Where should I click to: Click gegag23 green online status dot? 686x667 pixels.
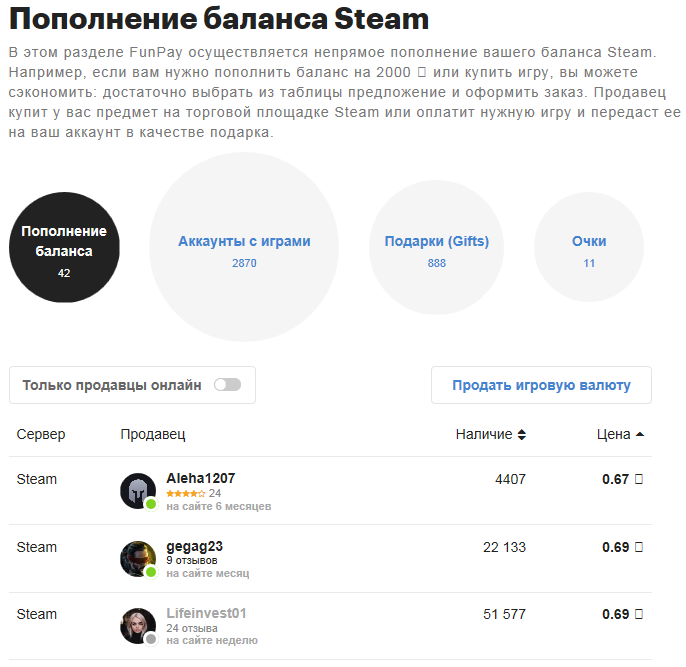[x=151, y=572]
